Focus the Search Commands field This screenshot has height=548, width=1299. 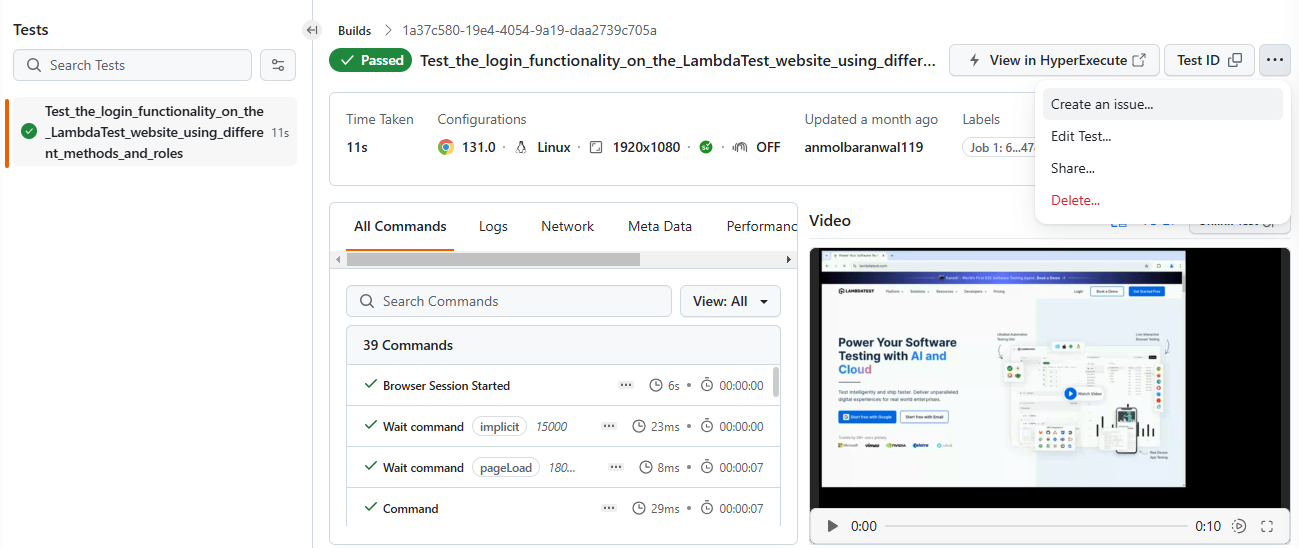click(x=509, y=301)
